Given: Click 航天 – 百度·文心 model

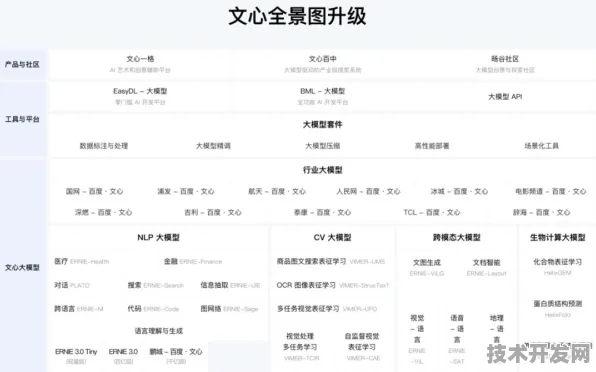Looking at the screenshot, I should pos(277,191).
